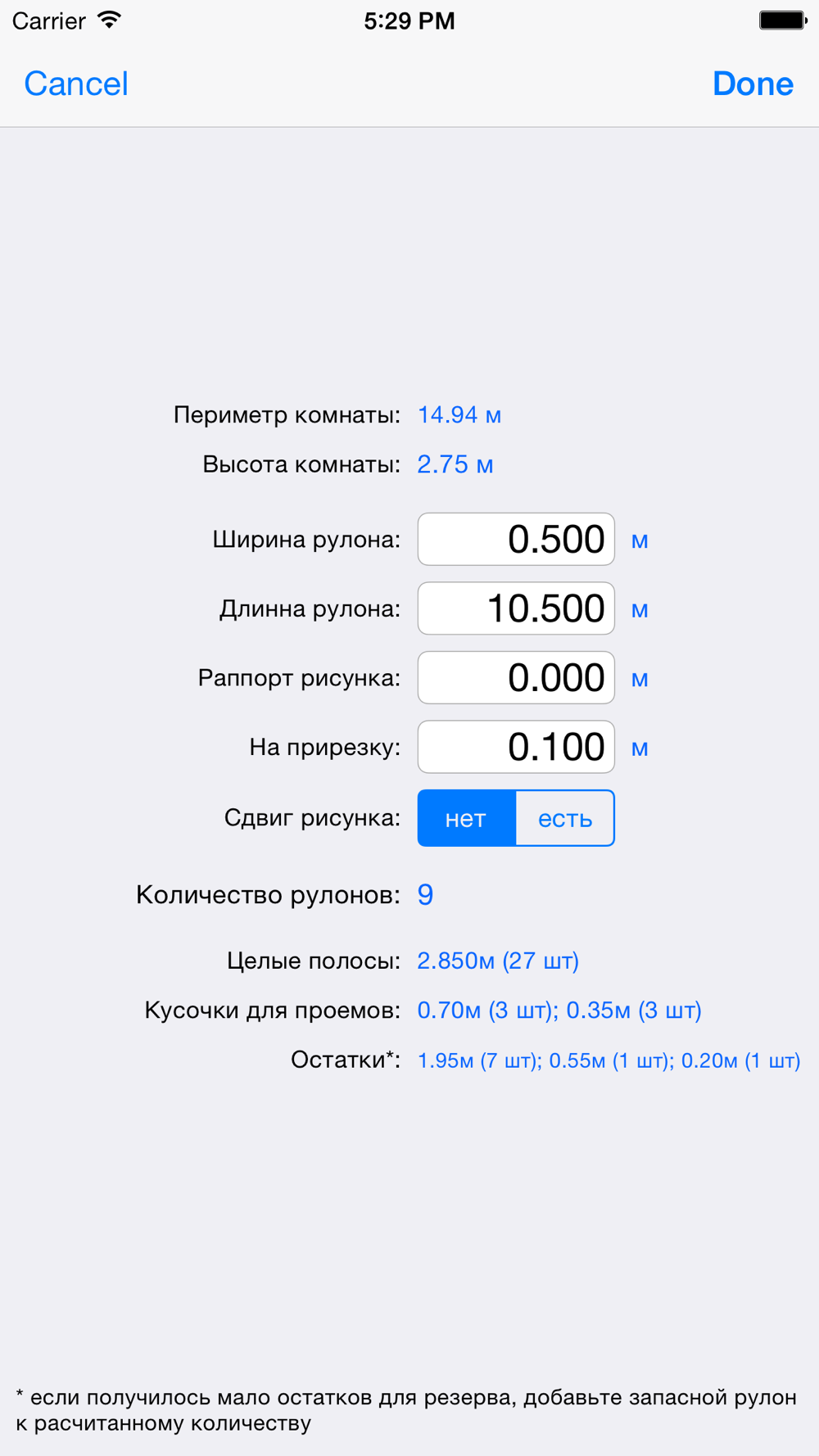
Task: Tap the Высота комнаты value 2.75 м
Action: point(455,464)
